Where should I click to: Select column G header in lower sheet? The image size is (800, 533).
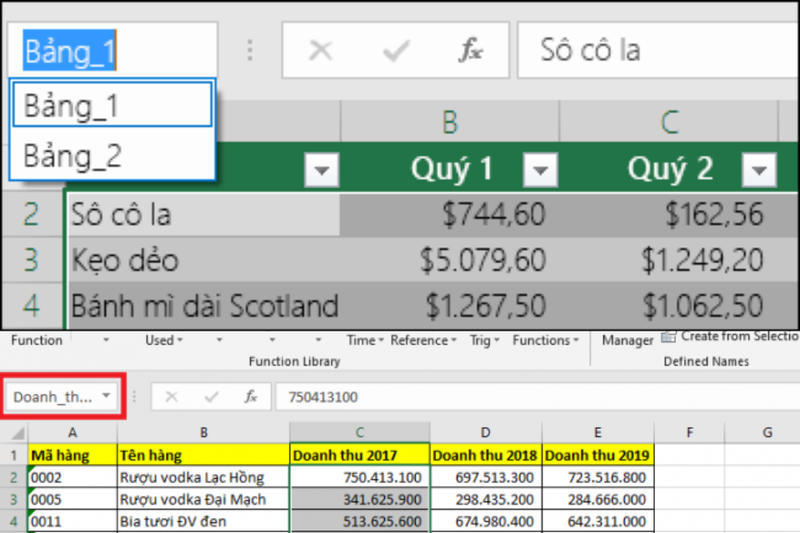click(762, 433)
